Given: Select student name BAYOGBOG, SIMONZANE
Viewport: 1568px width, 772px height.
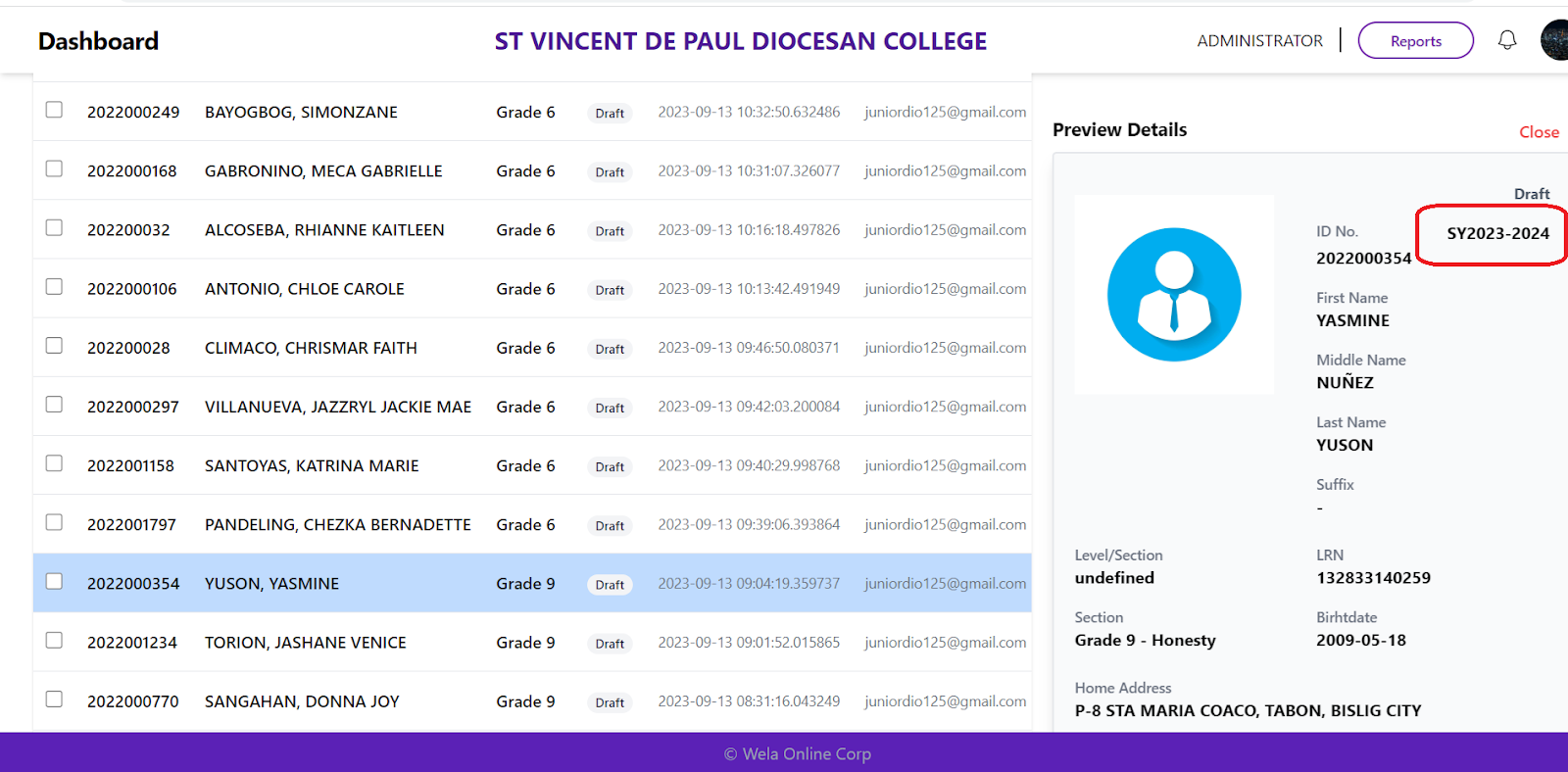Looking at the screenshot, I should [x=301, y=113].
